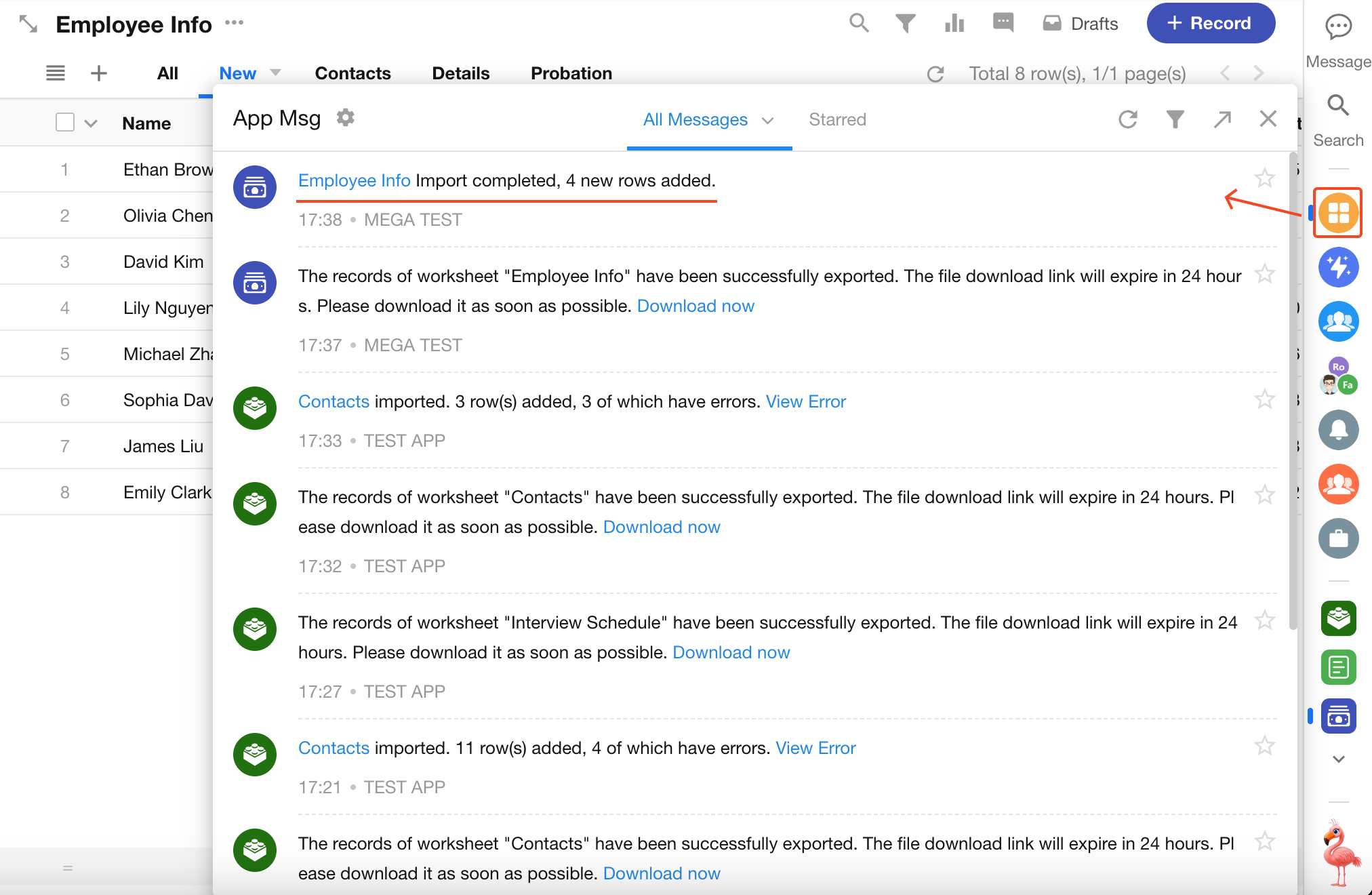Screen dimensions: 1372x895
Task: Star the 17:33 Contacts imported message
Action: click(1264, 399)
